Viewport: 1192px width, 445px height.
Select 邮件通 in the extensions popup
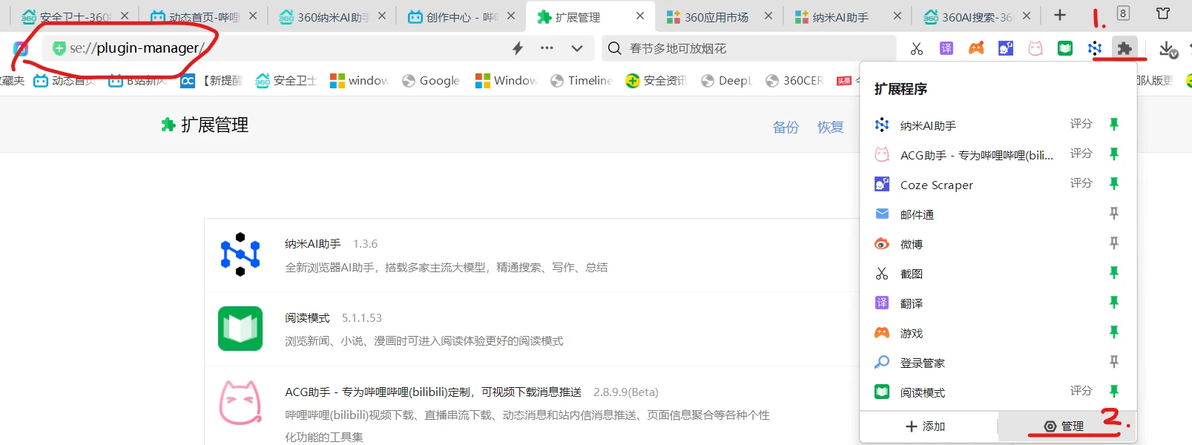pos(997,215)
